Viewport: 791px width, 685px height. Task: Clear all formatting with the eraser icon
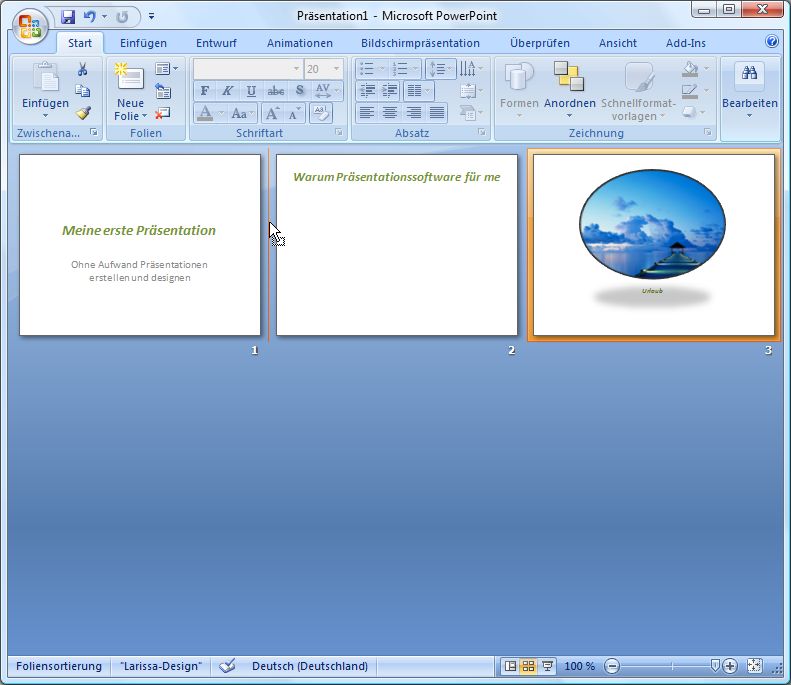coord(320,113)
